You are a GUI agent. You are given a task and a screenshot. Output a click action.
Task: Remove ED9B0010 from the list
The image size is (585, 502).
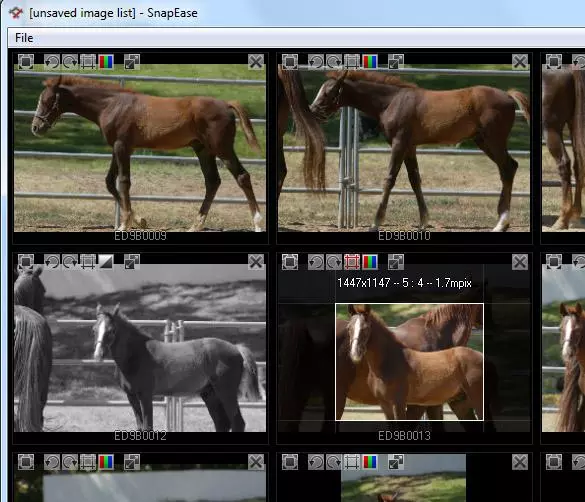click(x=520, y=62)
